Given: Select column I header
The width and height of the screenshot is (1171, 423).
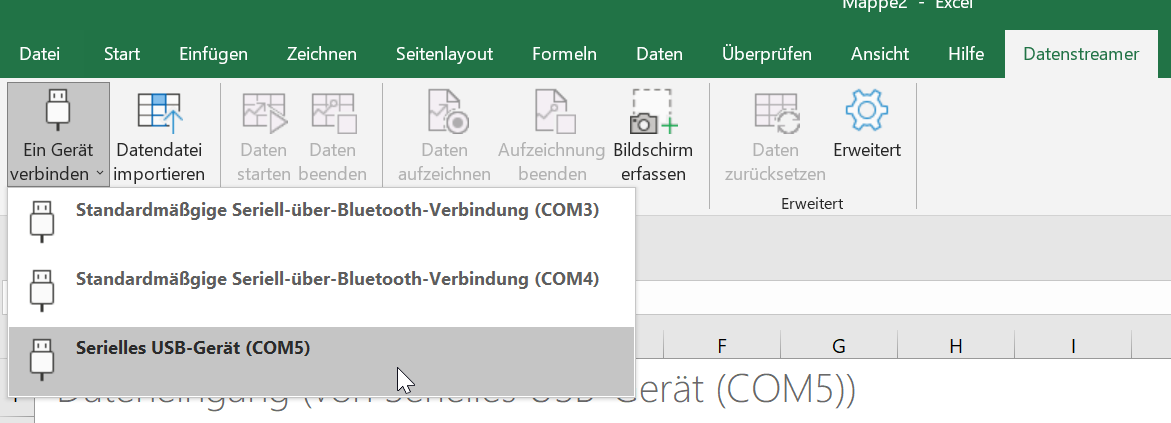Looking at the screenshot, I should coord(1073,346).
